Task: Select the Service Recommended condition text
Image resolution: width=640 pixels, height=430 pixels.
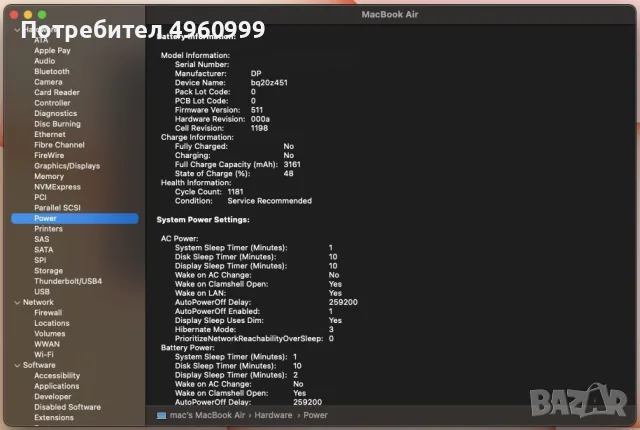Action: click(x=269, y=201)
